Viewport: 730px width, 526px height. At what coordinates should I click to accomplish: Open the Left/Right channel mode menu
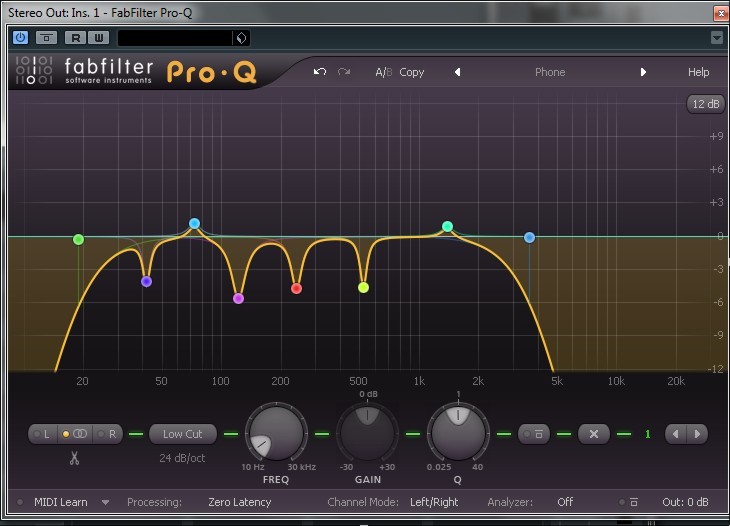(x=434, y=502)
